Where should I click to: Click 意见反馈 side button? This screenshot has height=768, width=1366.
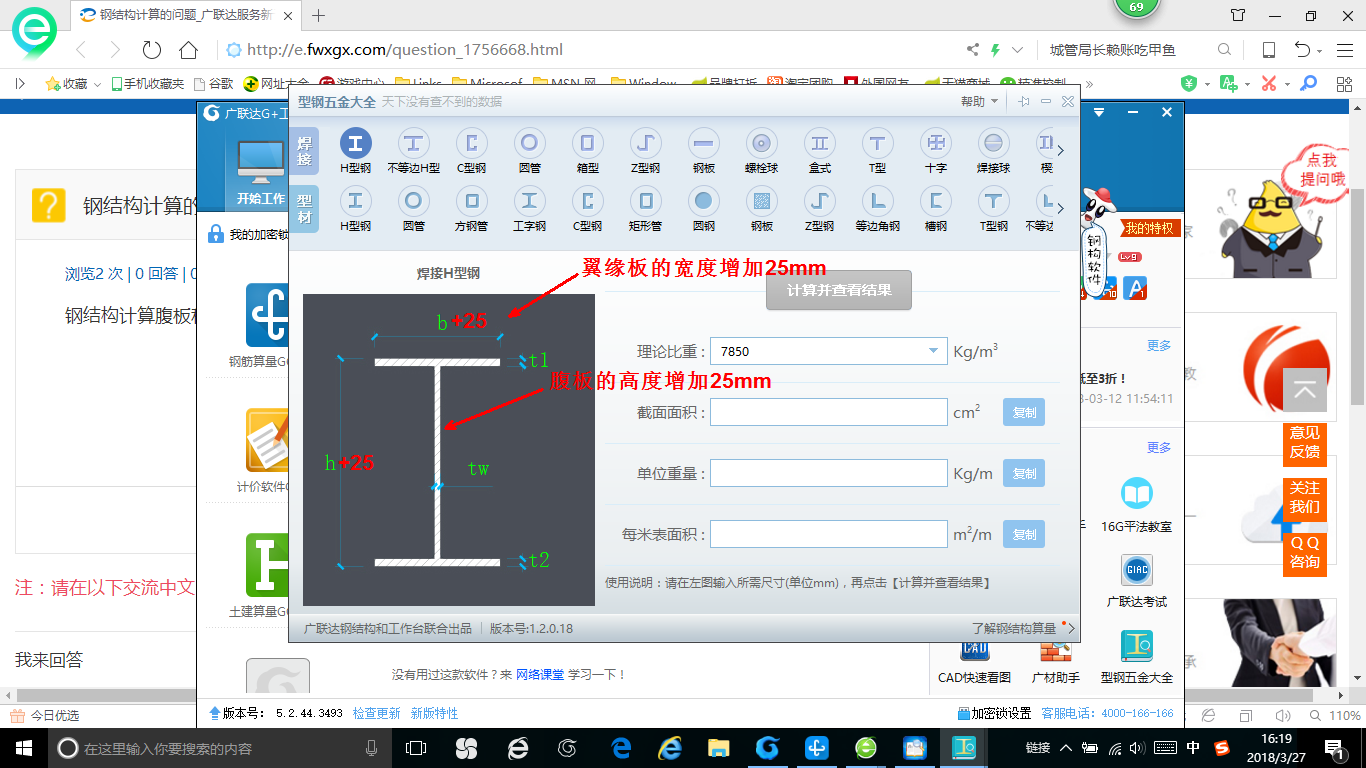click(x=1305, y=442)
